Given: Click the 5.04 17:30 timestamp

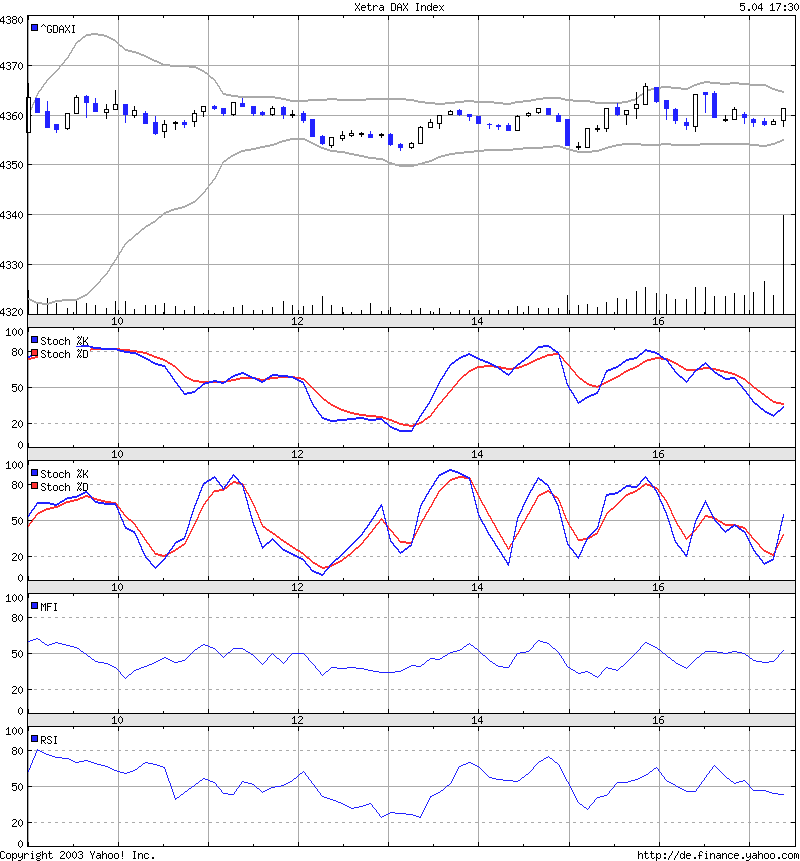Looking at the screenshot, I should 769,7.
